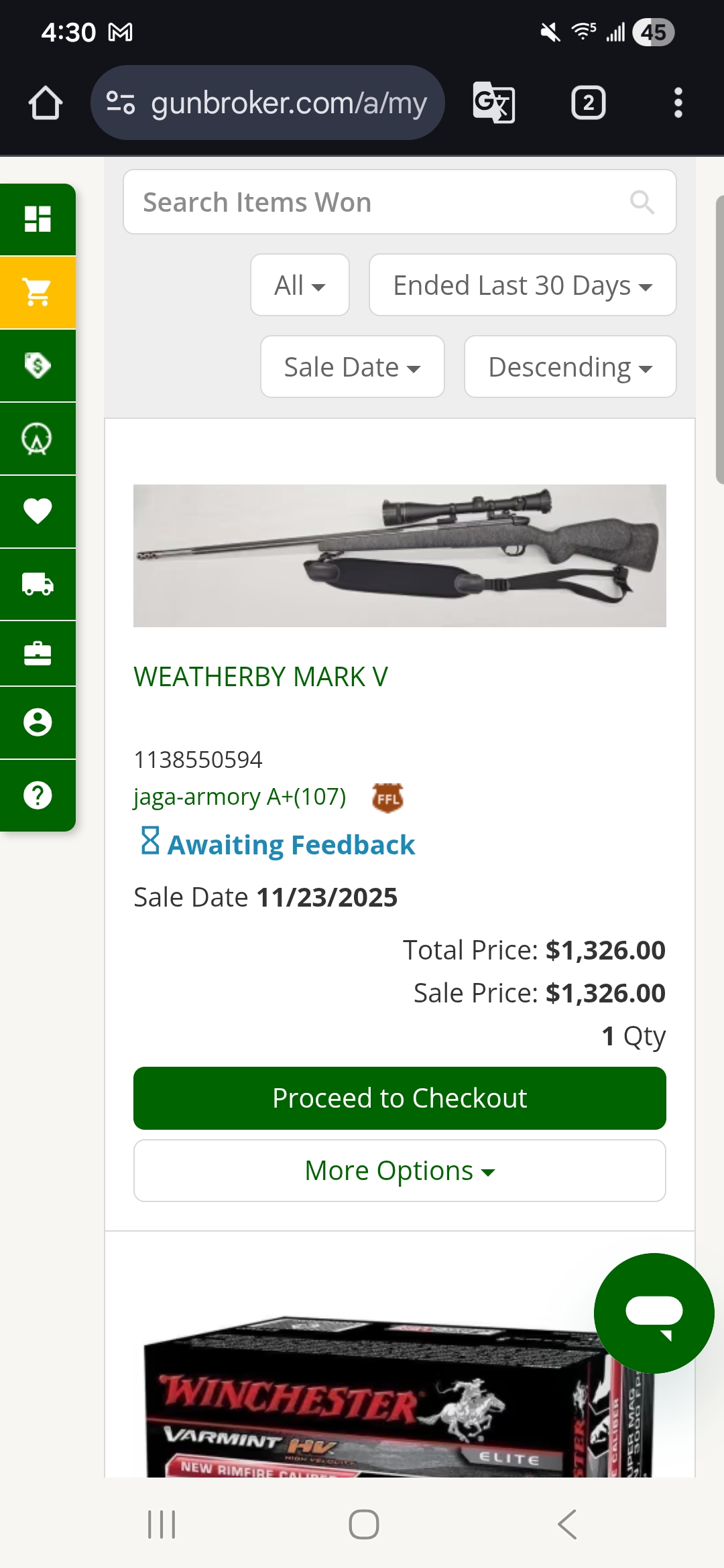Open the Weatherby rifle thumbnail image
The width and height of the screenshot is (724, 1568).
click(x=400, y=556)
